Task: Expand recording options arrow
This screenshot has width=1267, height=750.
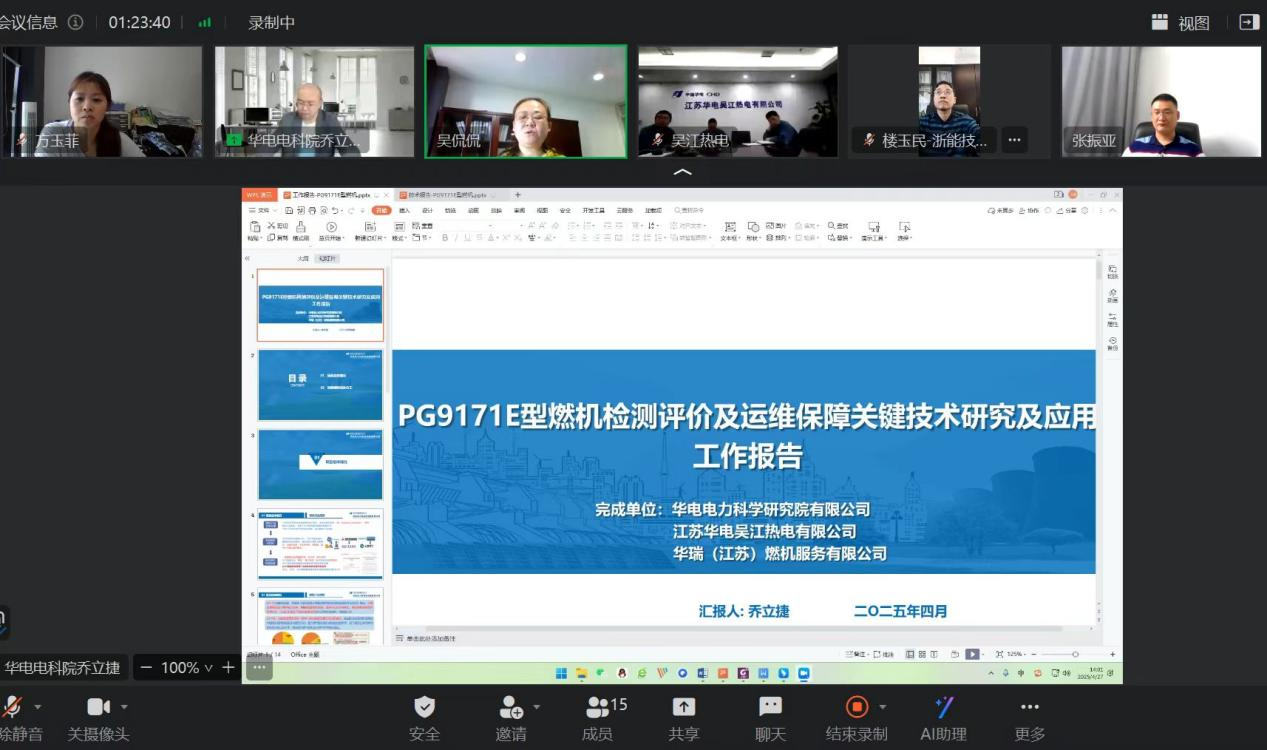Action: click(x=882, y=707)
